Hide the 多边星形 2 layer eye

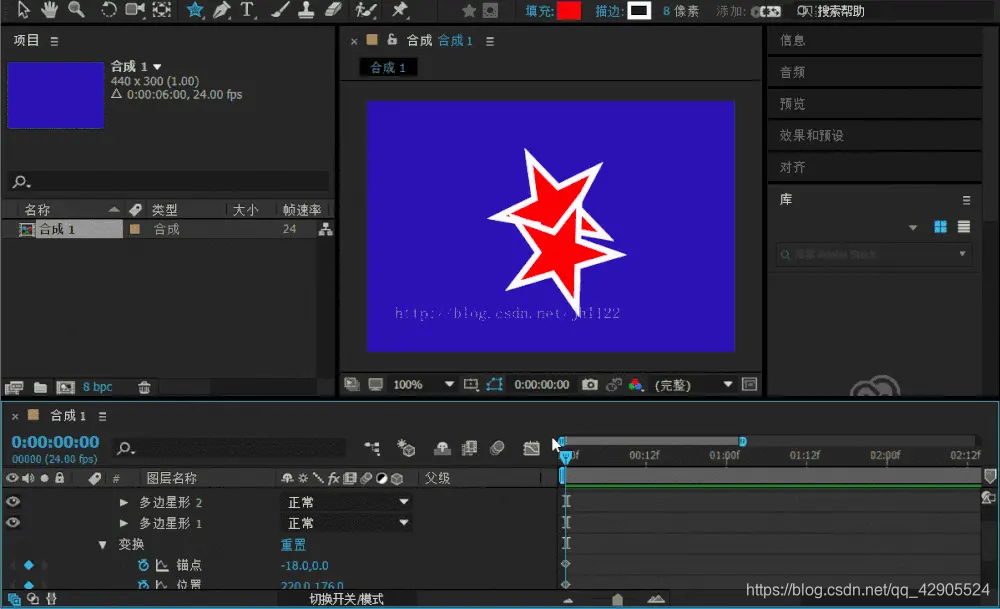point(13,502)
